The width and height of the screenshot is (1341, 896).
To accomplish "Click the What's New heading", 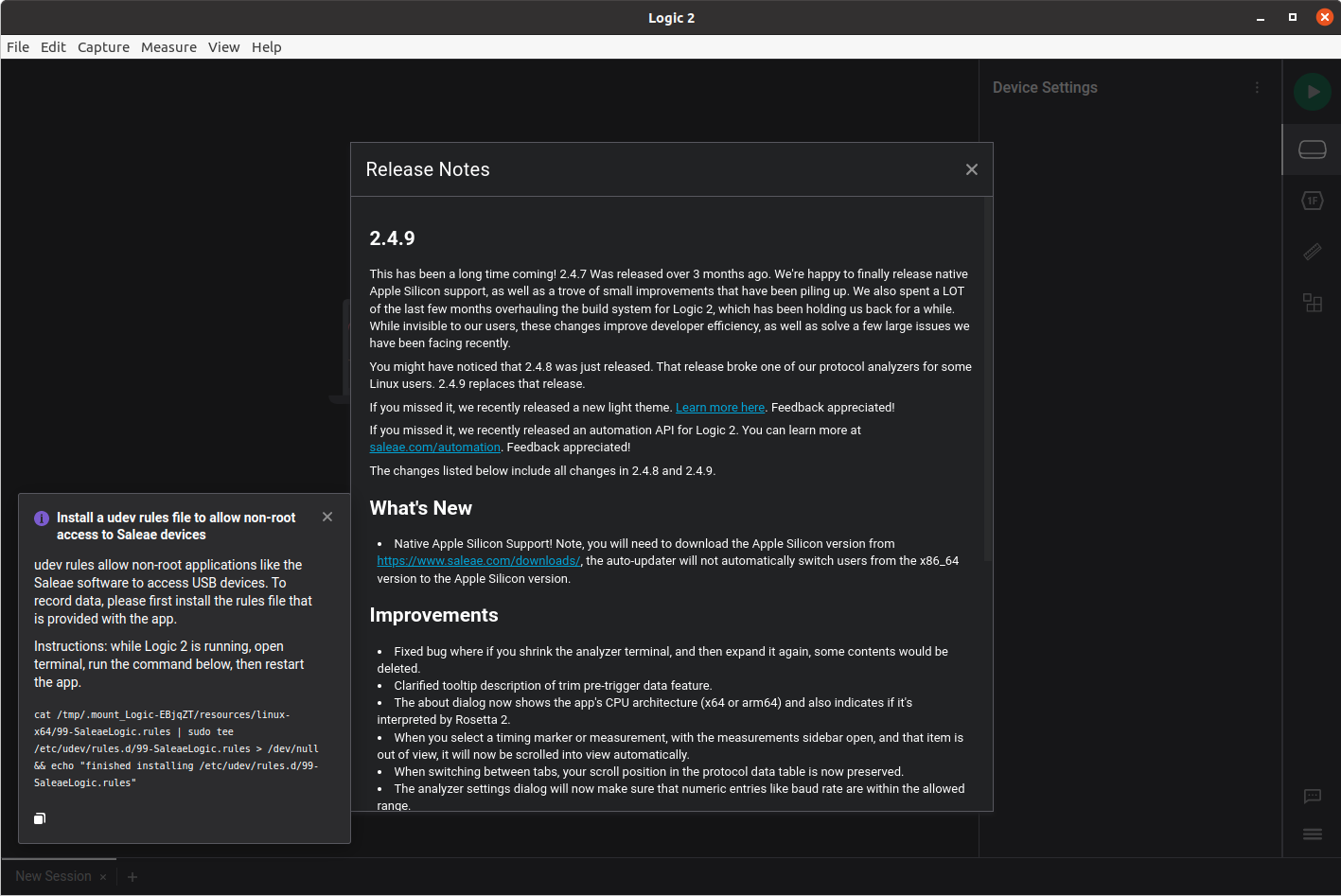I will tap(421, 508).
